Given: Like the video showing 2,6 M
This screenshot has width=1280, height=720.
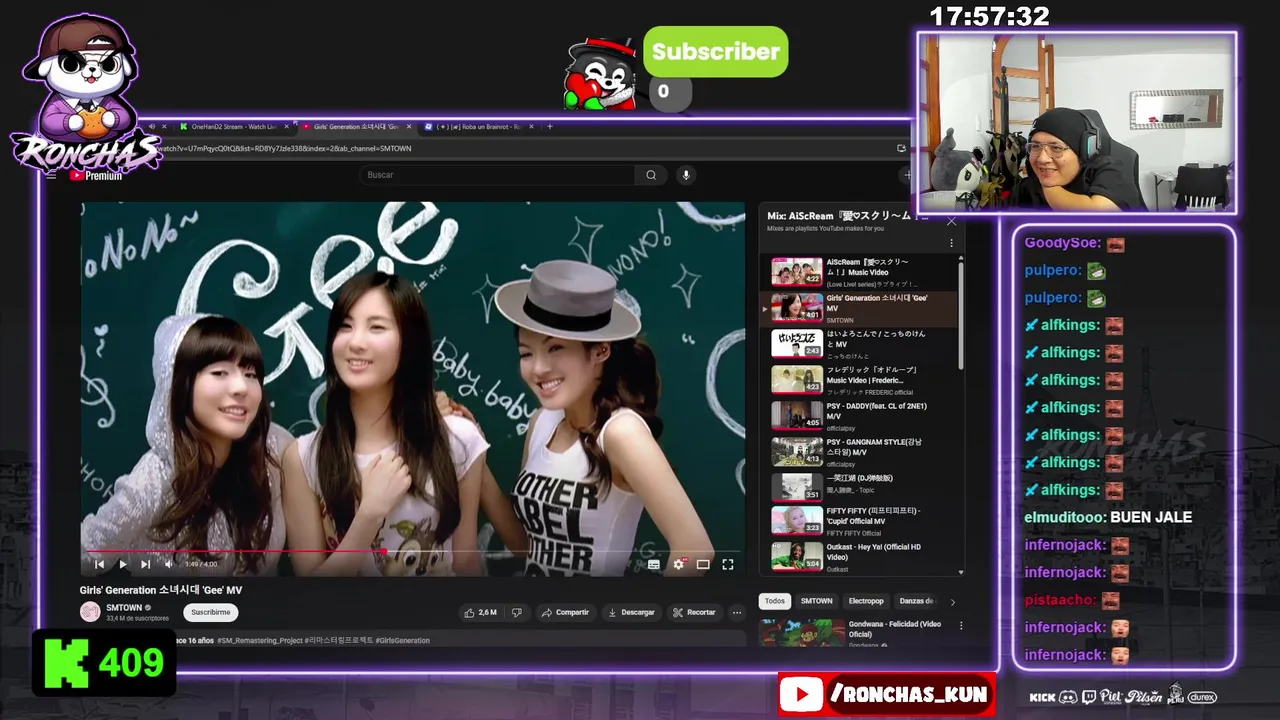Looking at the screenshot, I should tap(480, 612).
